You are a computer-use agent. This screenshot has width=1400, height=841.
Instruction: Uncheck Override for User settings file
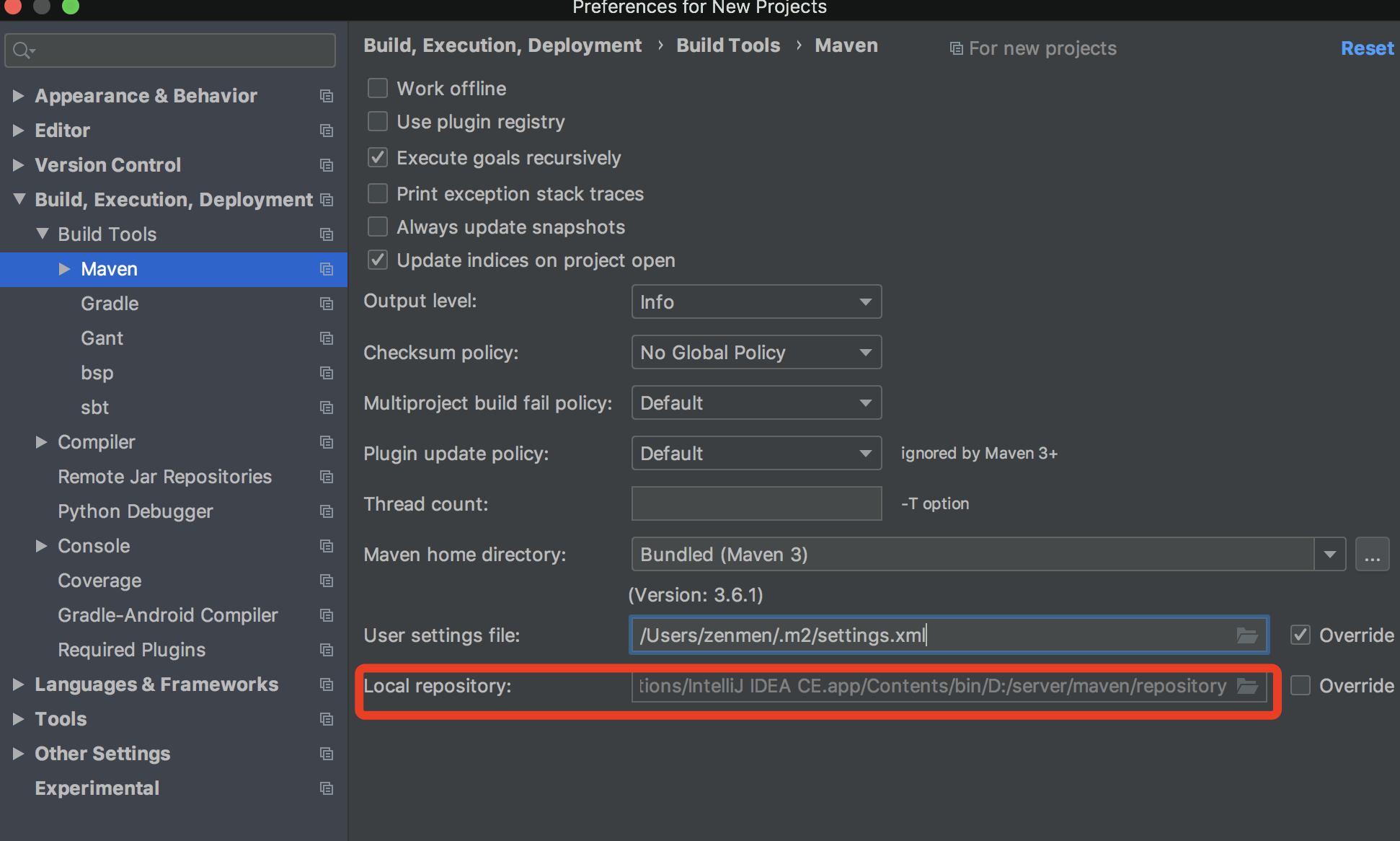pyautogui.click(x=1301, y=635)
